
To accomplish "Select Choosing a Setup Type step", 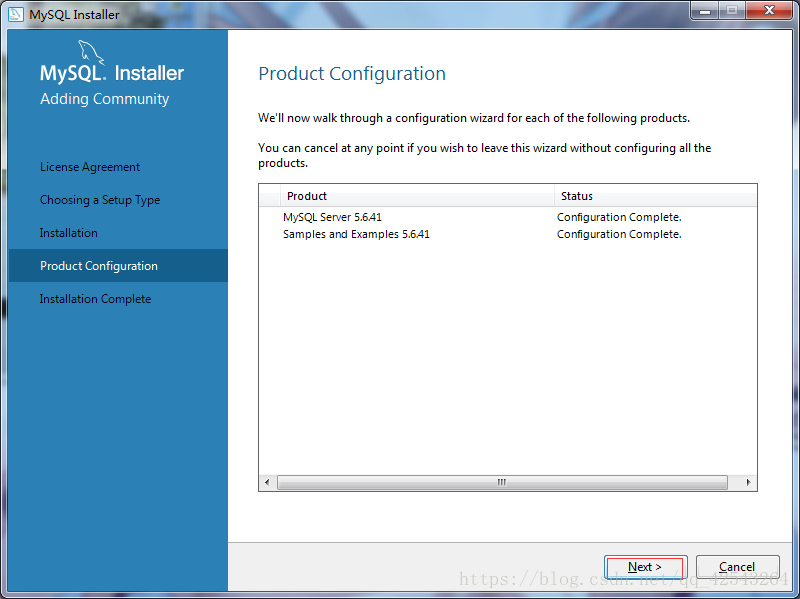I will point(100,200).
